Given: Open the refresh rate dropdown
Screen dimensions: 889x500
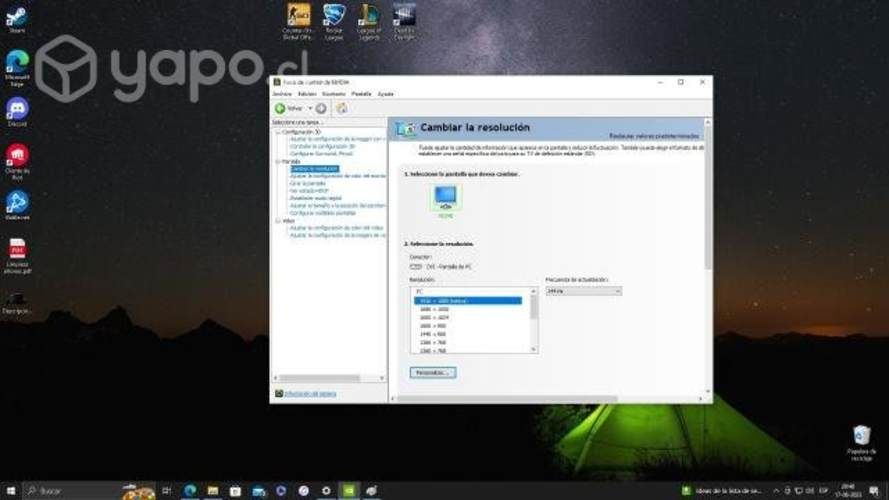Looking at the screenshot, I should [583, 291].
